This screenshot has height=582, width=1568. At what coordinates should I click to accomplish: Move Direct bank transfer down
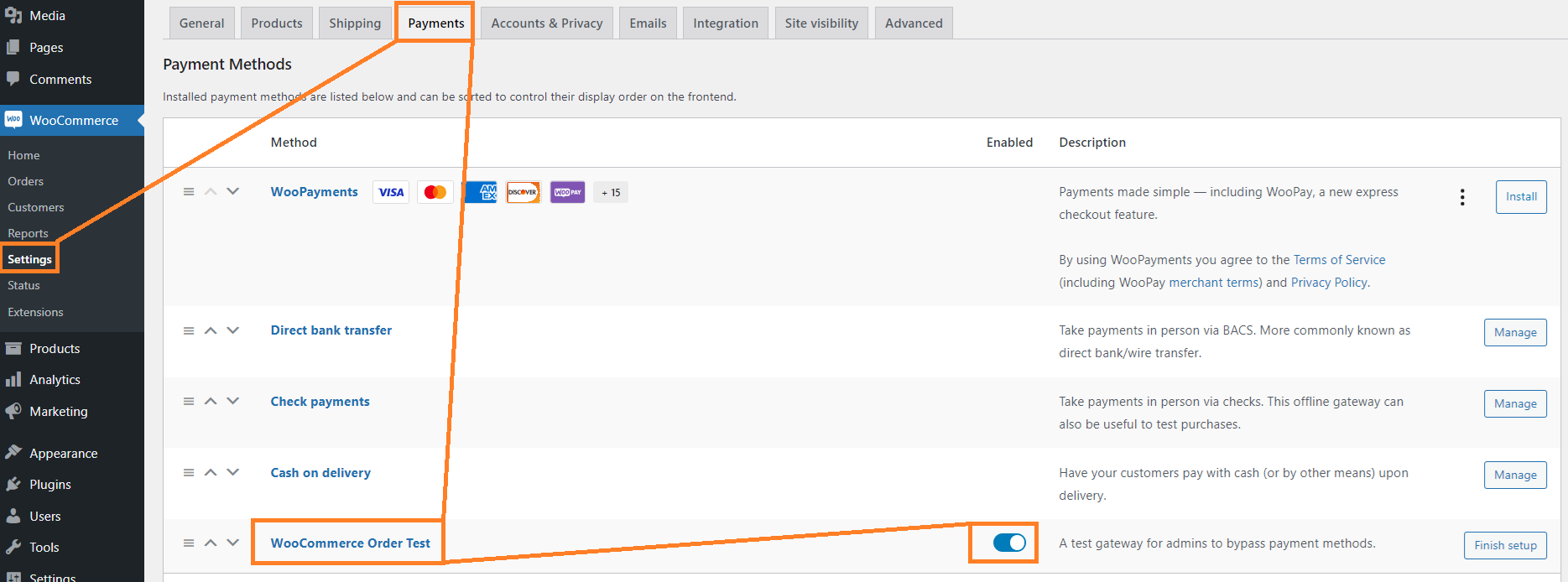pyautogui.click(x=233, y=330)
